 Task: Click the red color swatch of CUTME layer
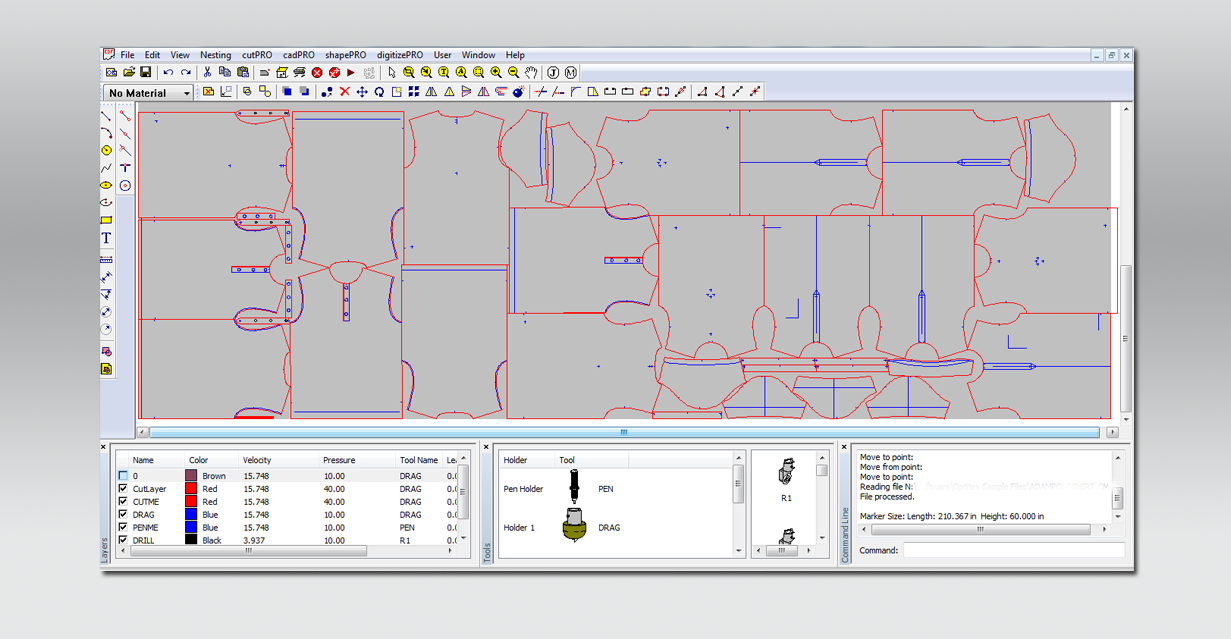(x=191, y=502)
